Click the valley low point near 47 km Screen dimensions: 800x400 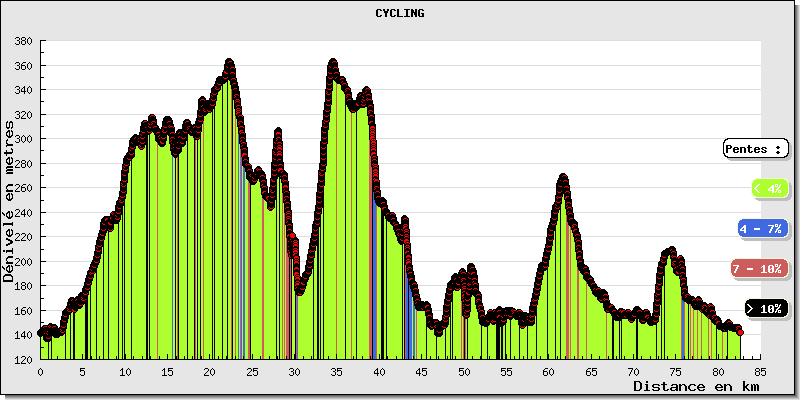point(438,331)
